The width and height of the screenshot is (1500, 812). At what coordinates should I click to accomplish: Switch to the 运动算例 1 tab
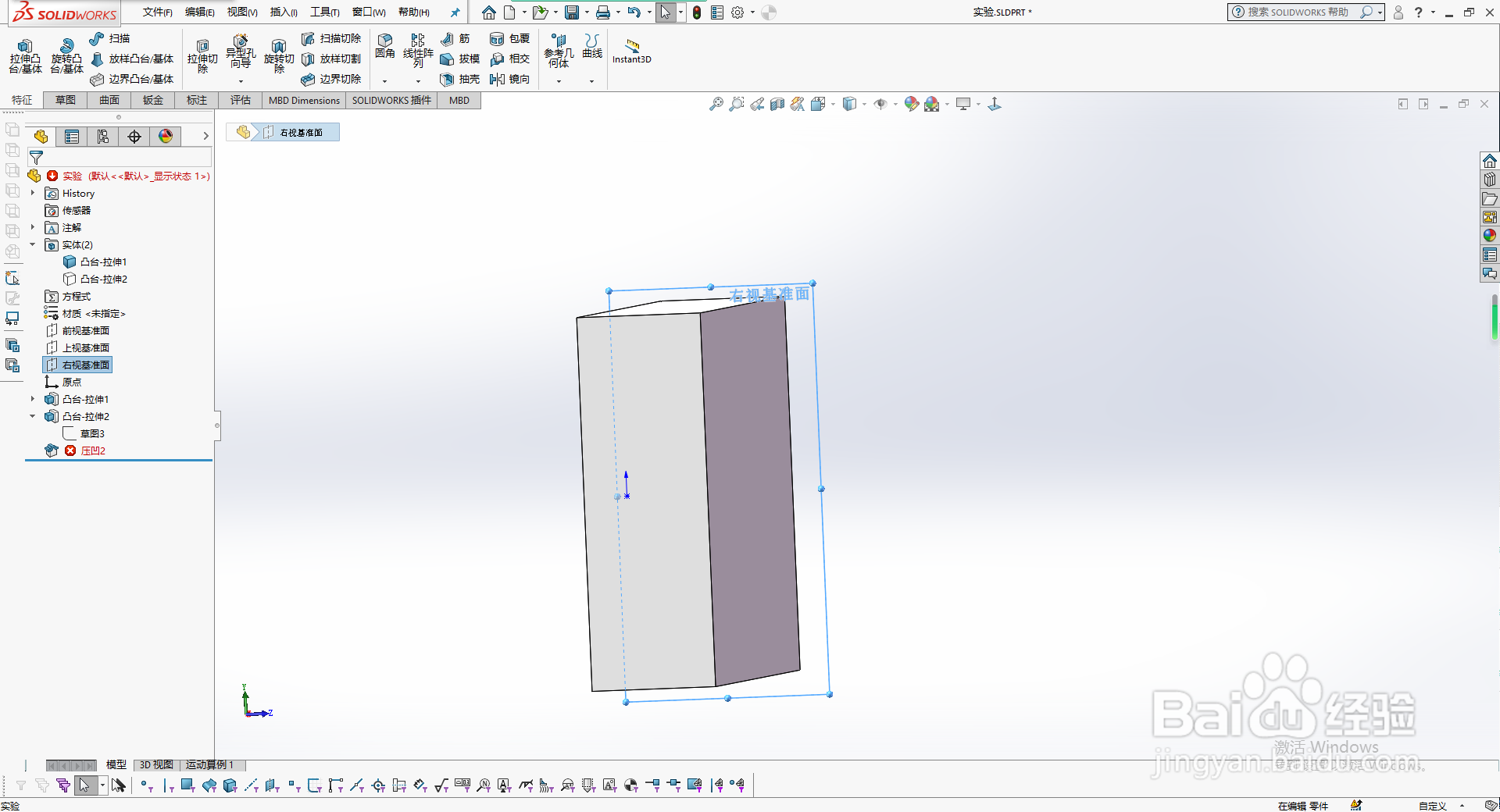210,765
